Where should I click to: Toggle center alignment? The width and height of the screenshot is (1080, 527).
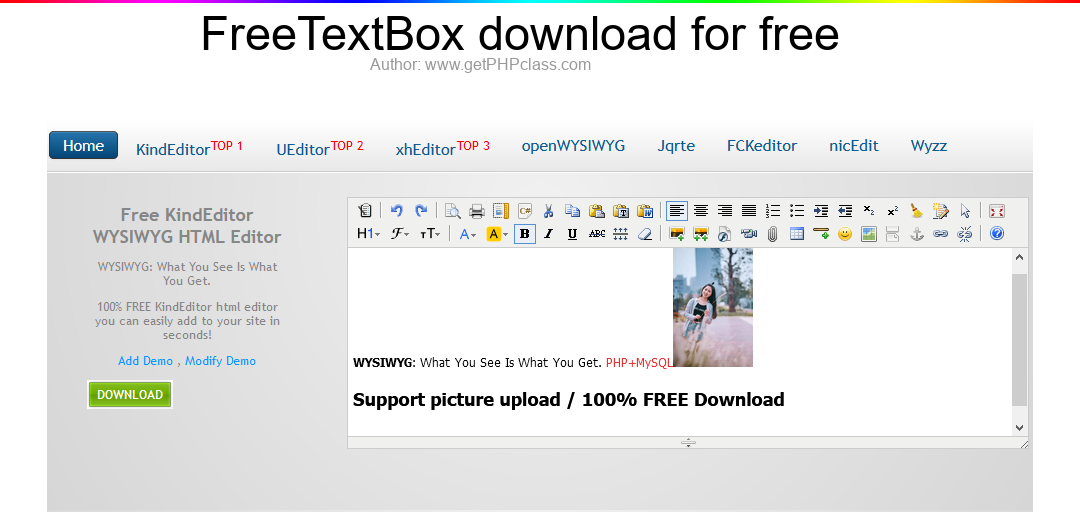(x=701, y=211)
